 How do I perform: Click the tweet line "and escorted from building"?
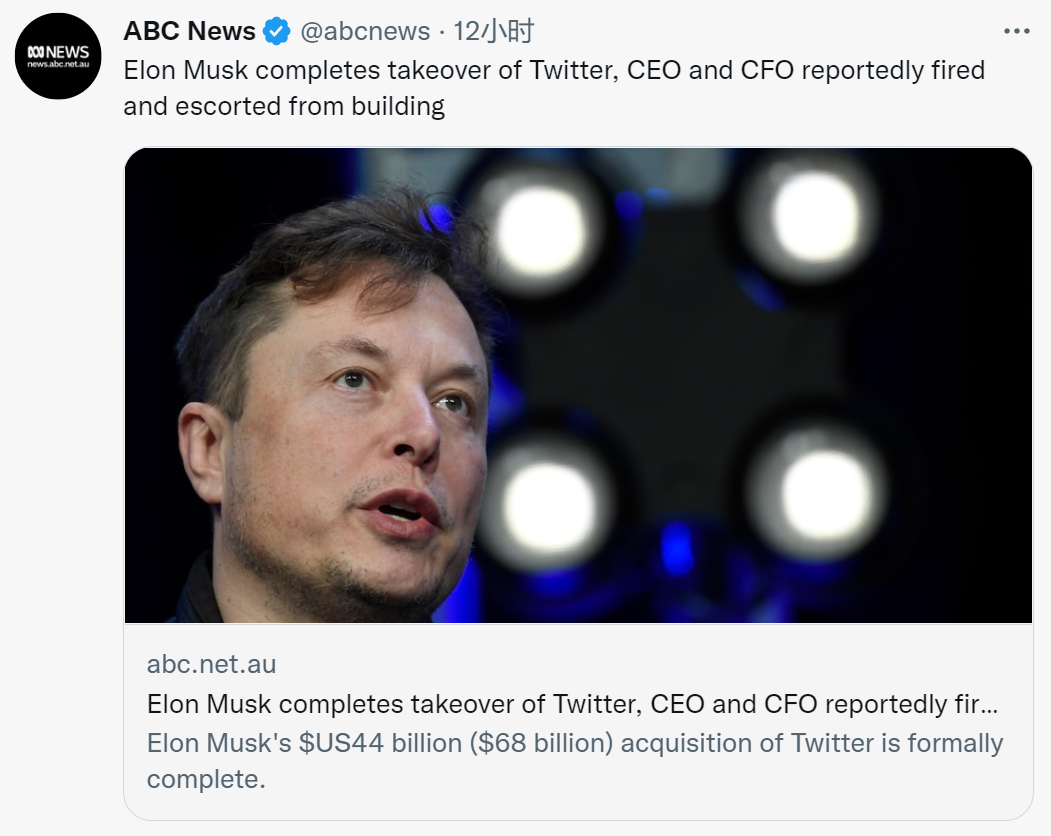click(284, 106)
